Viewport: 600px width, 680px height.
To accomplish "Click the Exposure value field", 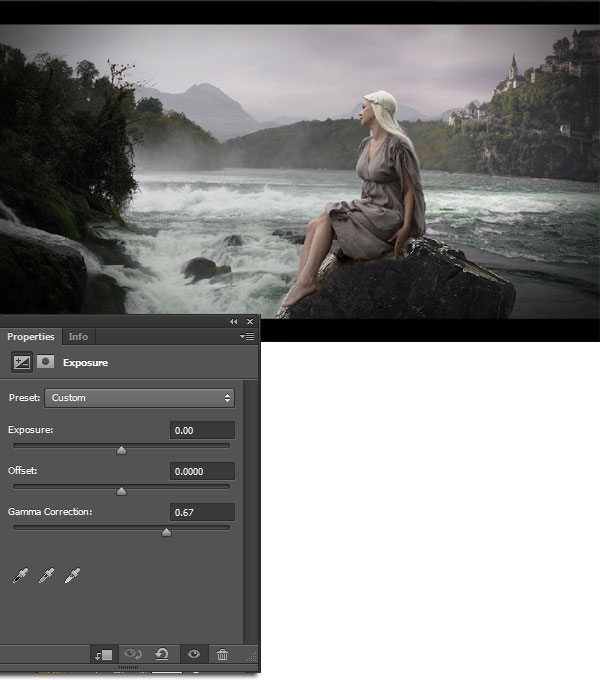I will click(202, 430).
